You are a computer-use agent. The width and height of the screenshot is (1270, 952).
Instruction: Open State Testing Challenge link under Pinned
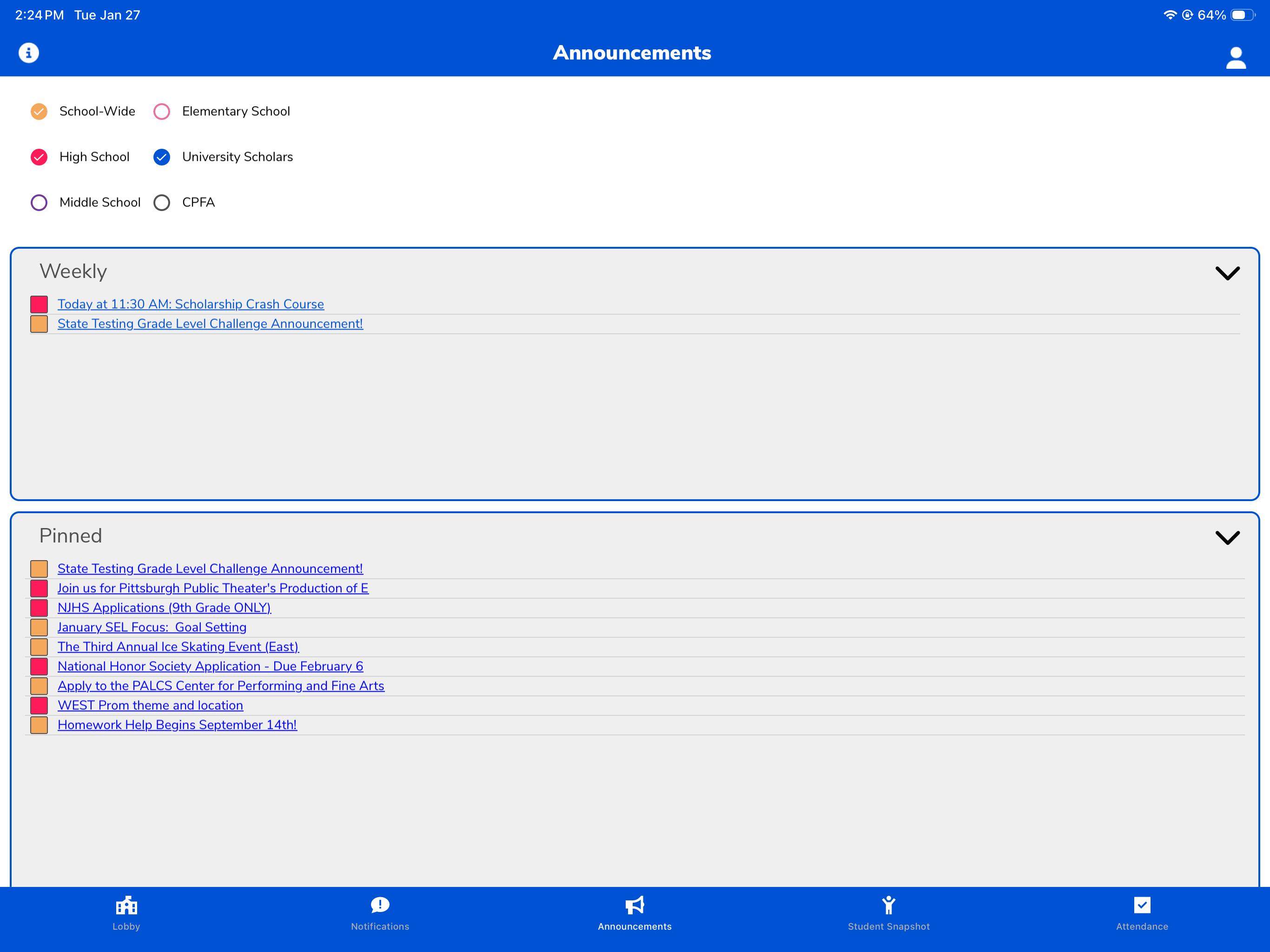click(210, 569)
